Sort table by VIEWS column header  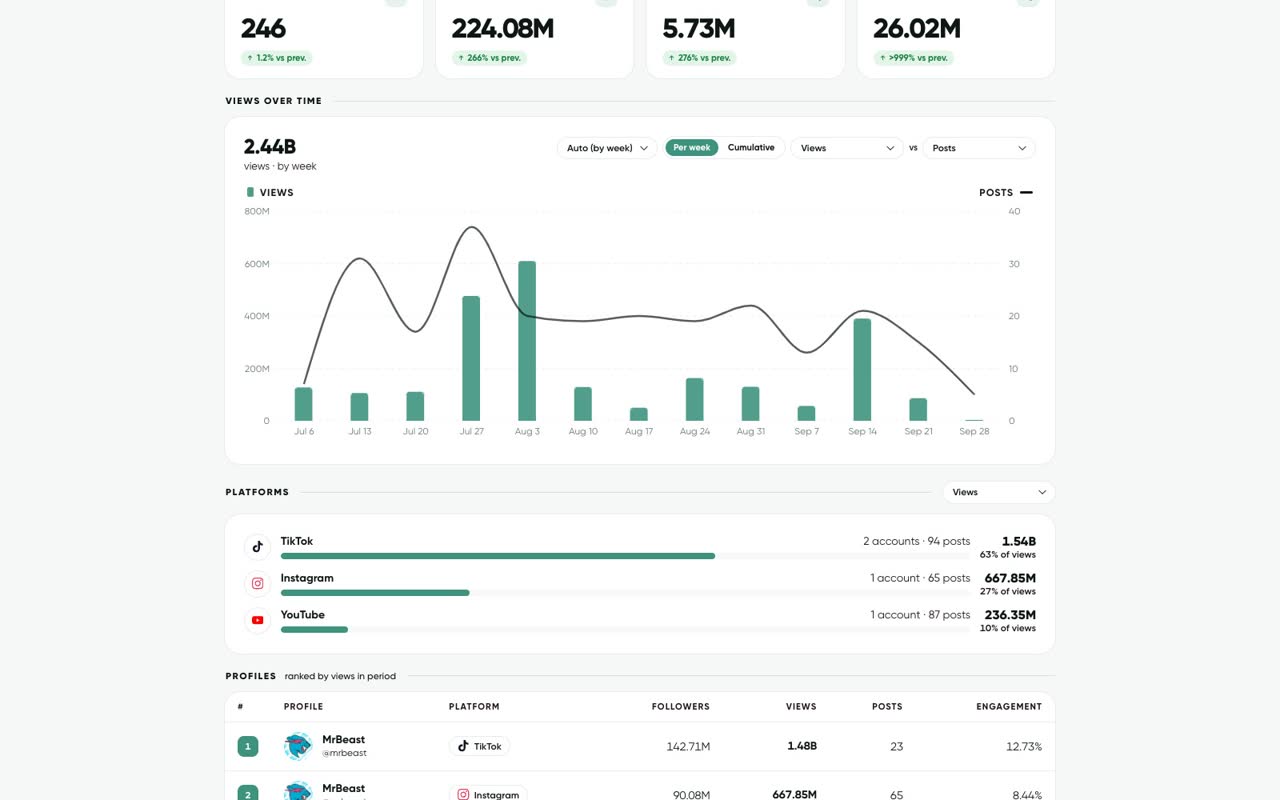pyautogui.click(x=801, y=706)
